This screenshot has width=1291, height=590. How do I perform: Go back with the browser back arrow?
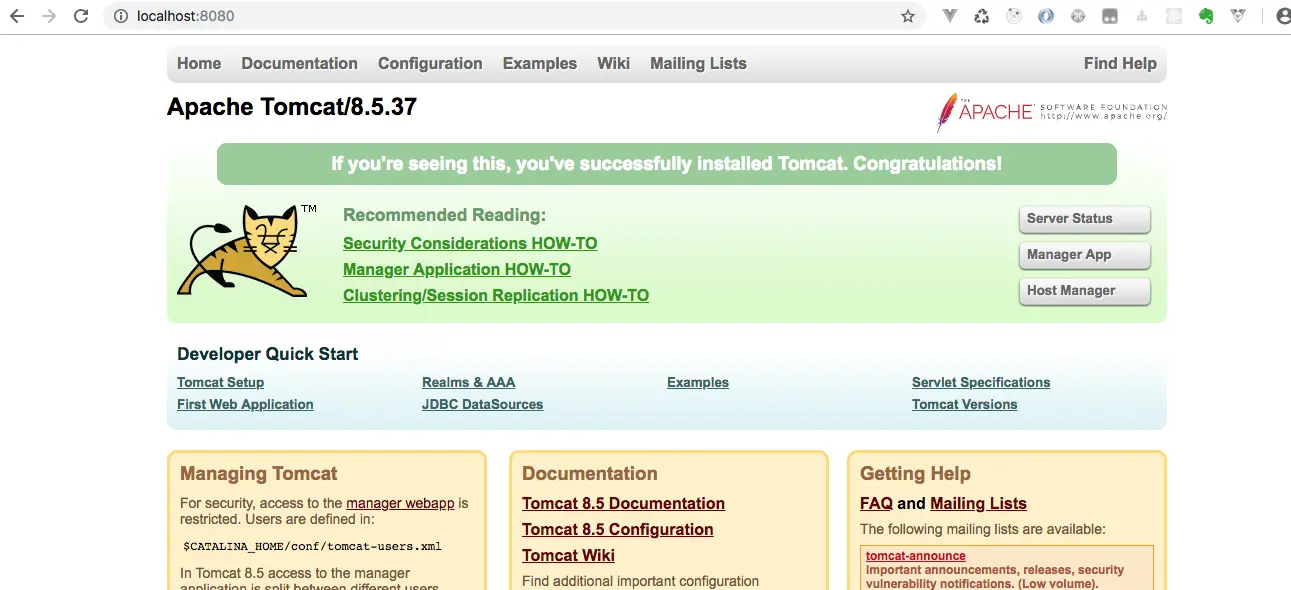[x=17, y=16]
